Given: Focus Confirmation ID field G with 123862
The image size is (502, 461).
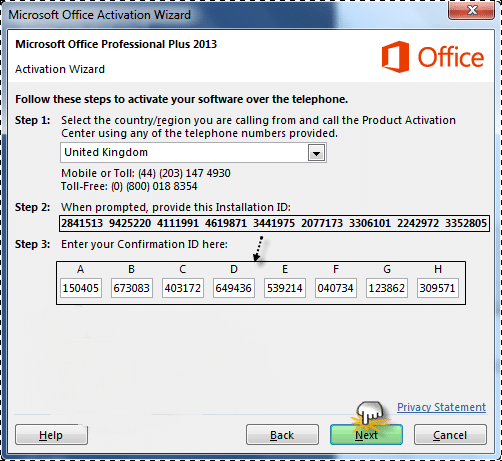Looking at the screenshot, I should pyautogui.click(x=387, y=288).
